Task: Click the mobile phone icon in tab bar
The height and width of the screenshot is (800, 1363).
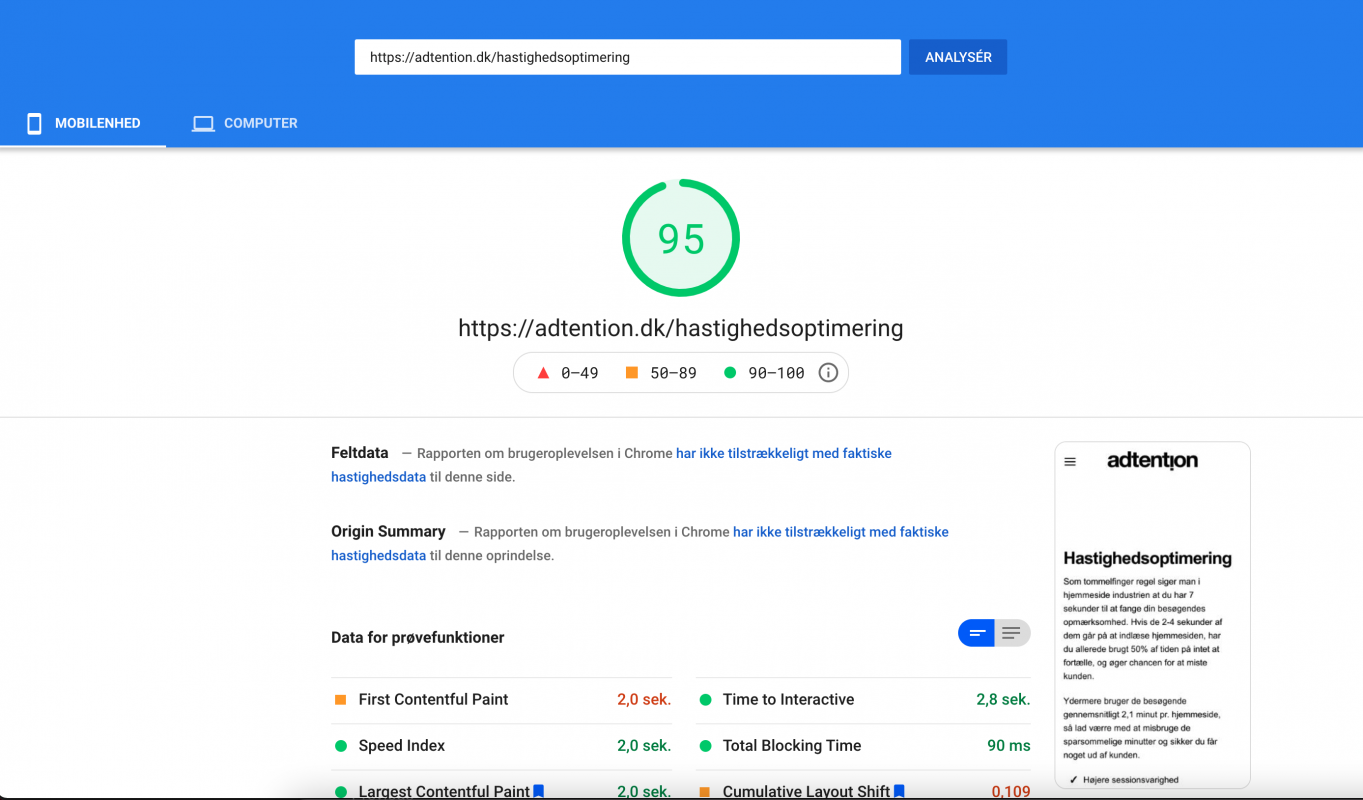Action: pos(34,124)
